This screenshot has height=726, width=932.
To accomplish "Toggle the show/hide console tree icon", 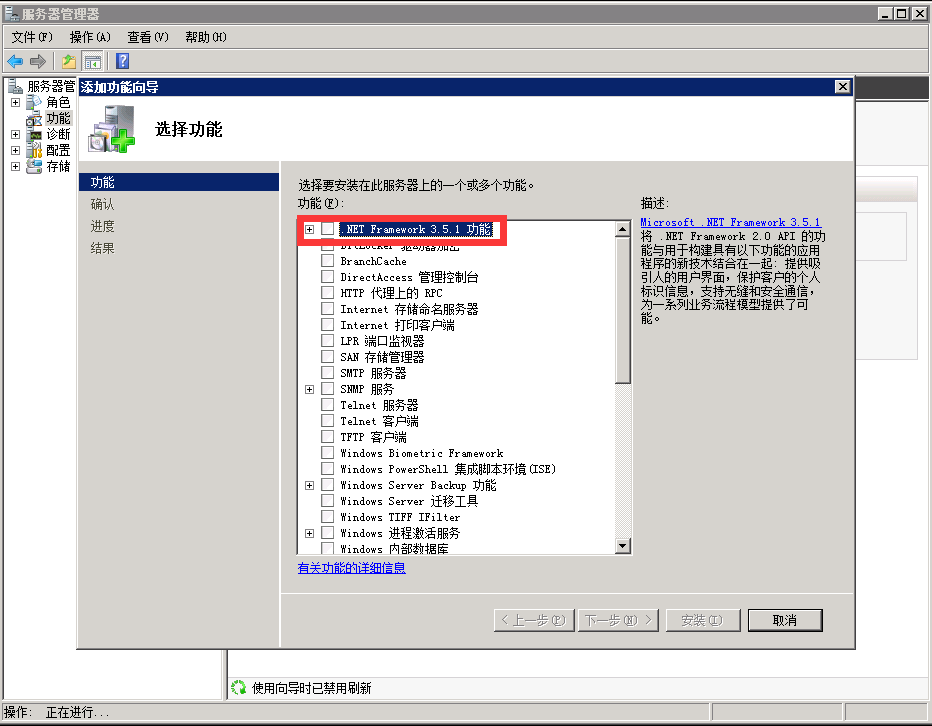I will click(x=92, y=61).
